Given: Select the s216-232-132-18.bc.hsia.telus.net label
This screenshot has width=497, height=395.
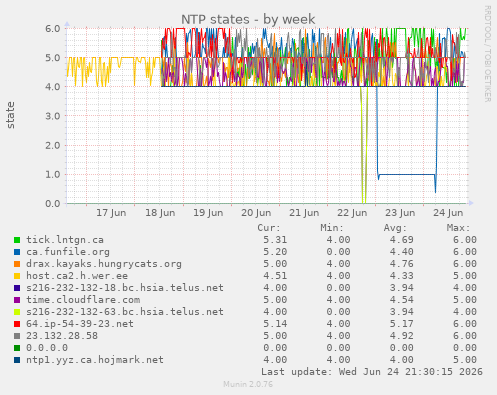Looking at the screenshot, I should 125,288.
